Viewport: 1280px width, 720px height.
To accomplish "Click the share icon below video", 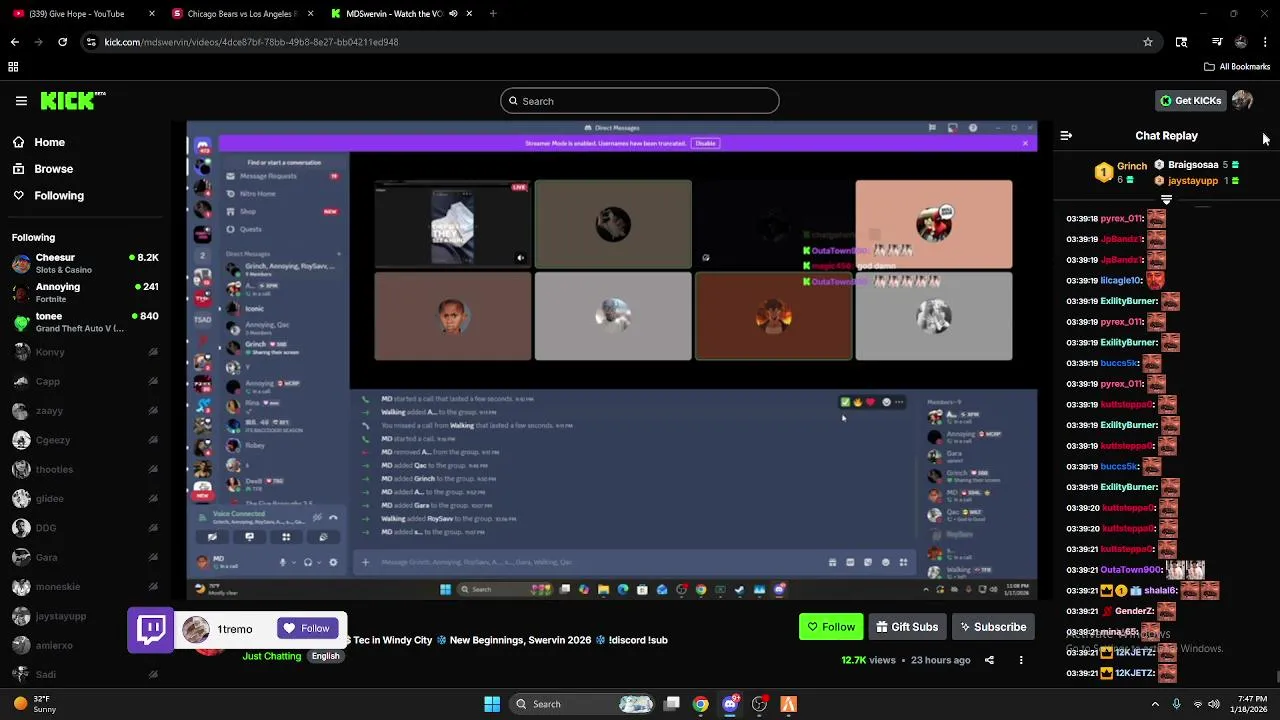I will pyautogui.click(x=989, y=660).
